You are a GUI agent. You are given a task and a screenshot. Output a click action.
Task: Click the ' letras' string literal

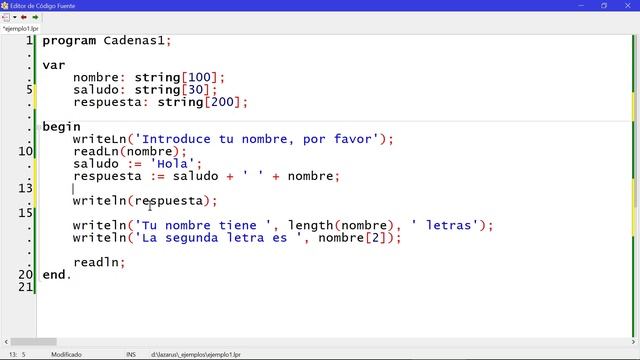click(x=444, y=225)
